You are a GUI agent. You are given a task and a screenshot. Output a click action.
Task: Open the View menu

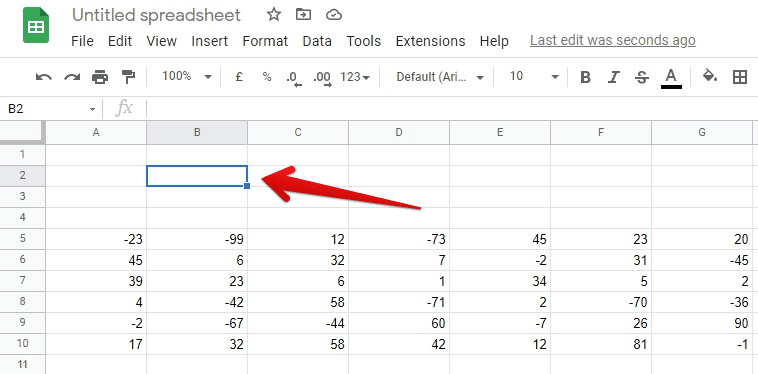[x=161, y=41]
